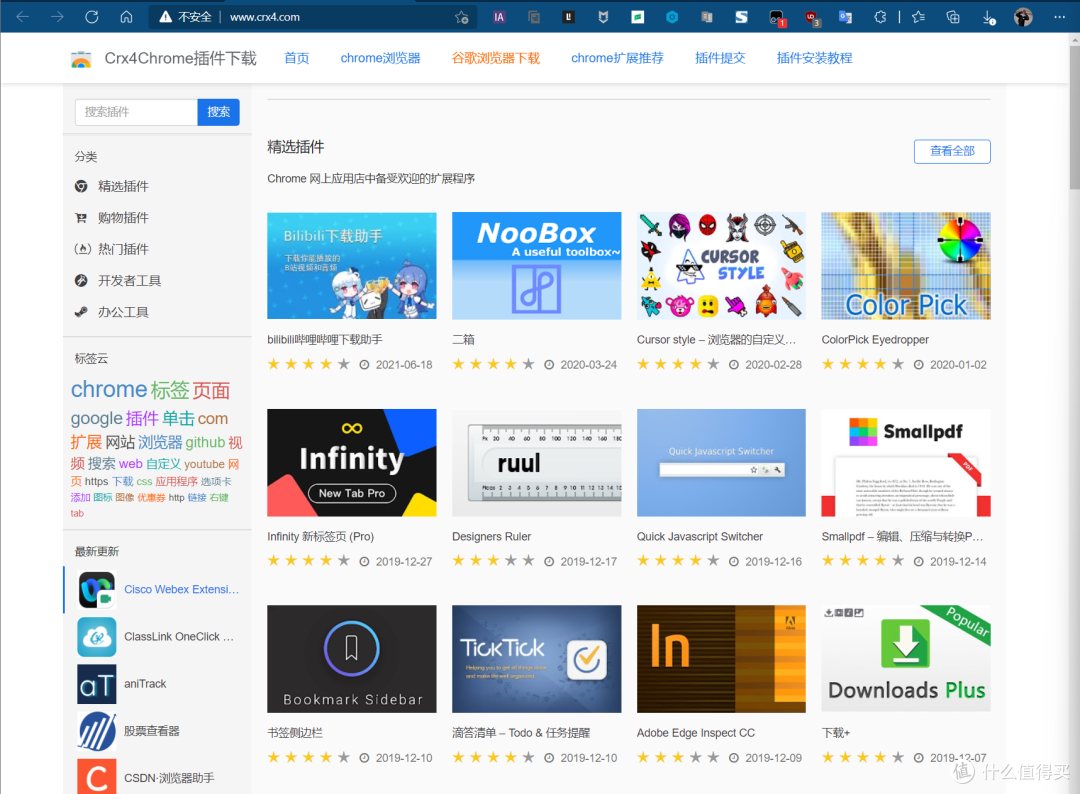Image resolution: width=1080 pixels, height=794 pixels.
Task: Add this page to favorites star icon
Action: tap(461, 17)
